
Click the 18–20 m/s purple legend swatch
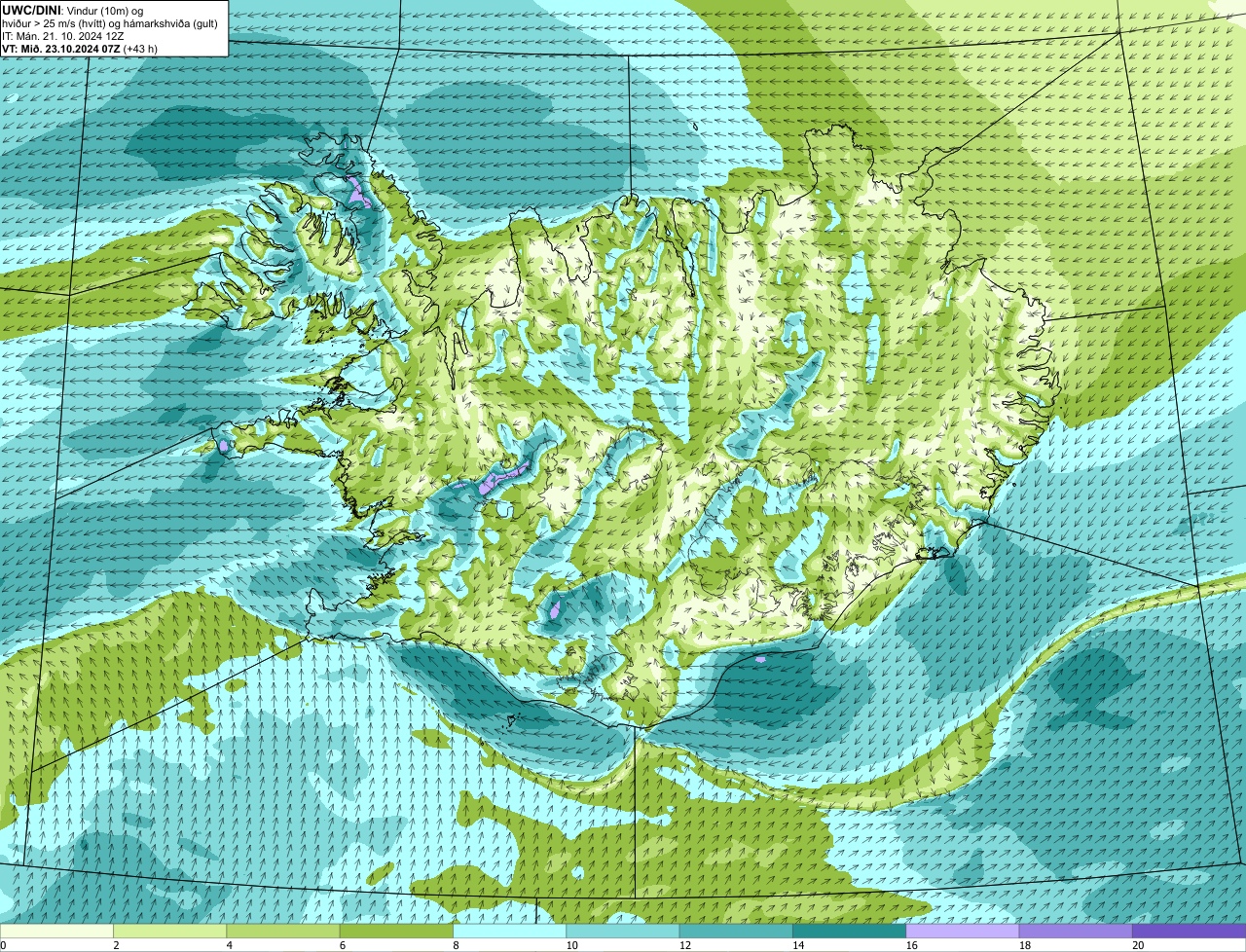[1076, 931]
